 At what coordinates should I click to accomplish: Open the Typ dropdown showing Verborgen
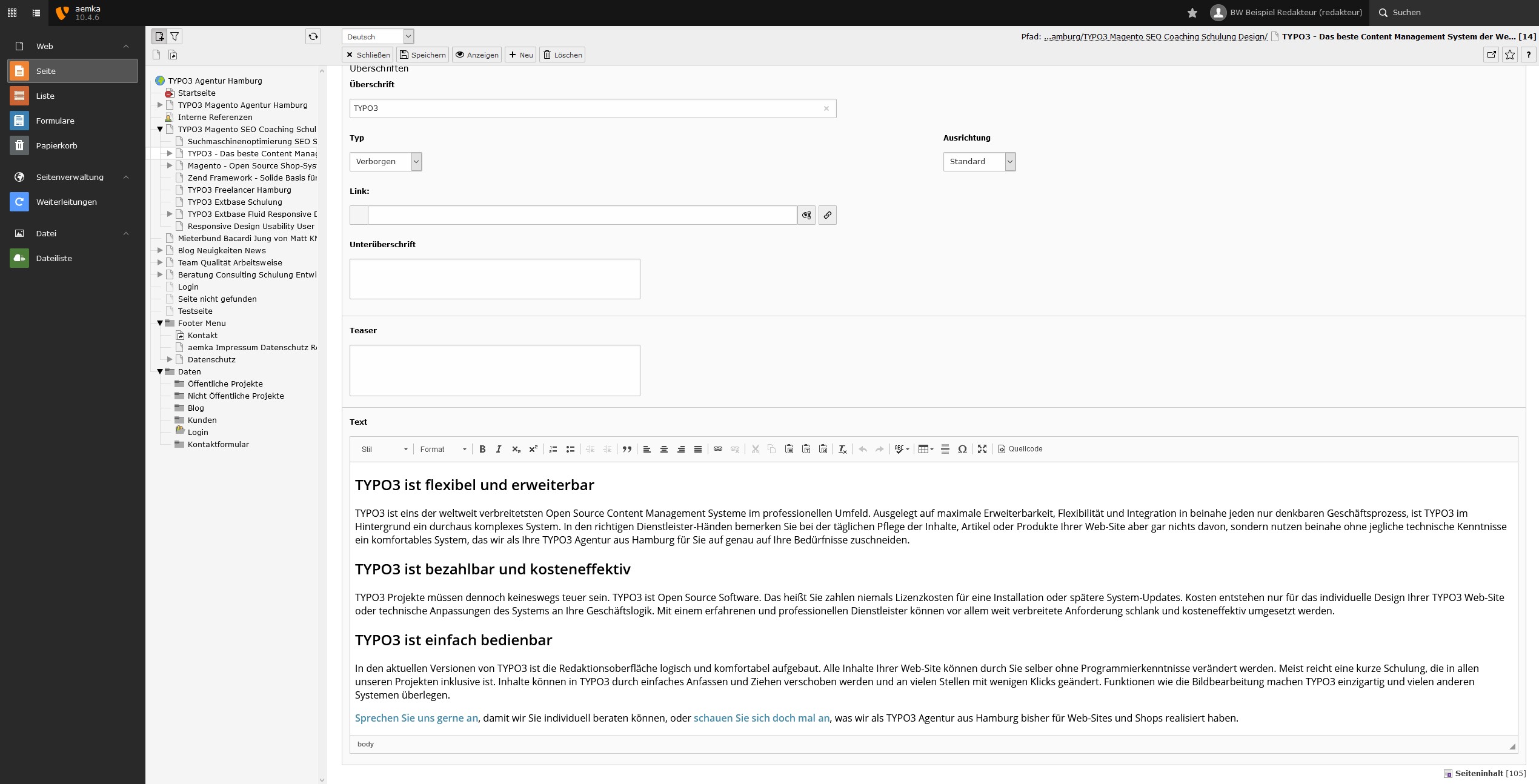pos(385,162)
